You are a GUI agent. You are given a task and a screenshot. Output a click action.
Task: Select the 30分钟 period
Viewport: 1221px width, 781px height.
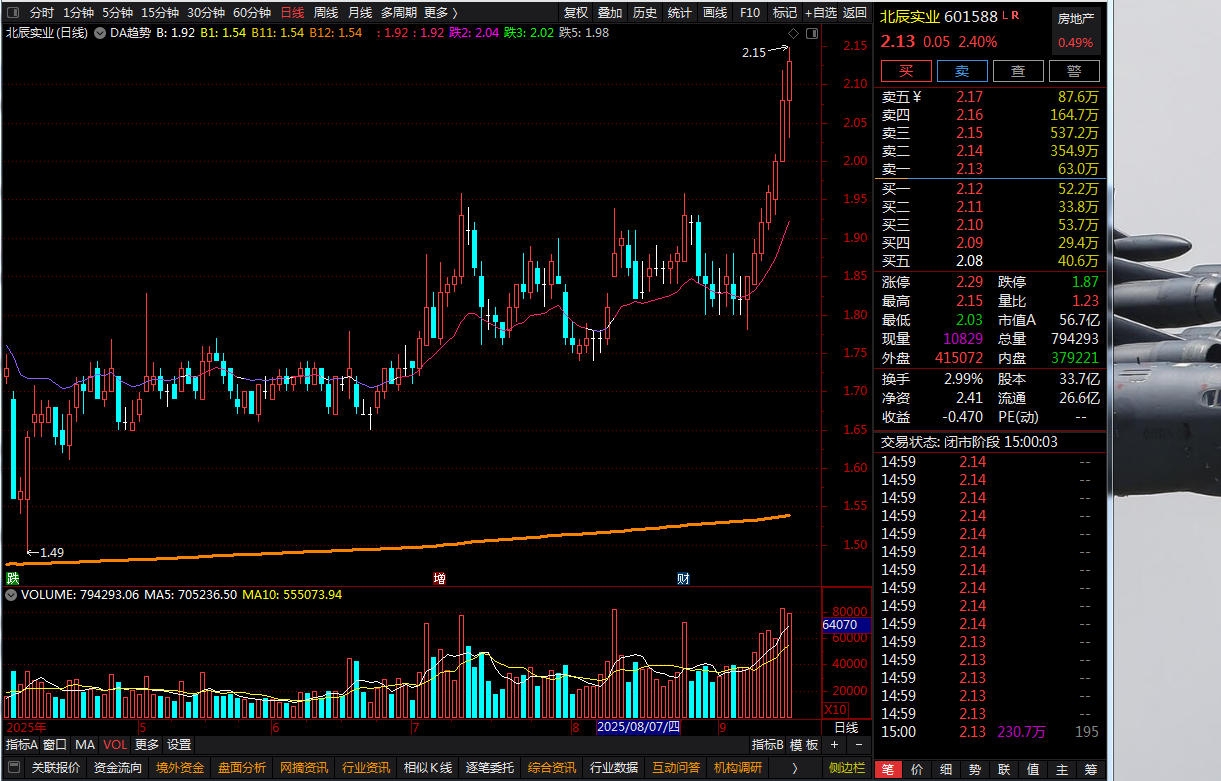pos(206,13)
